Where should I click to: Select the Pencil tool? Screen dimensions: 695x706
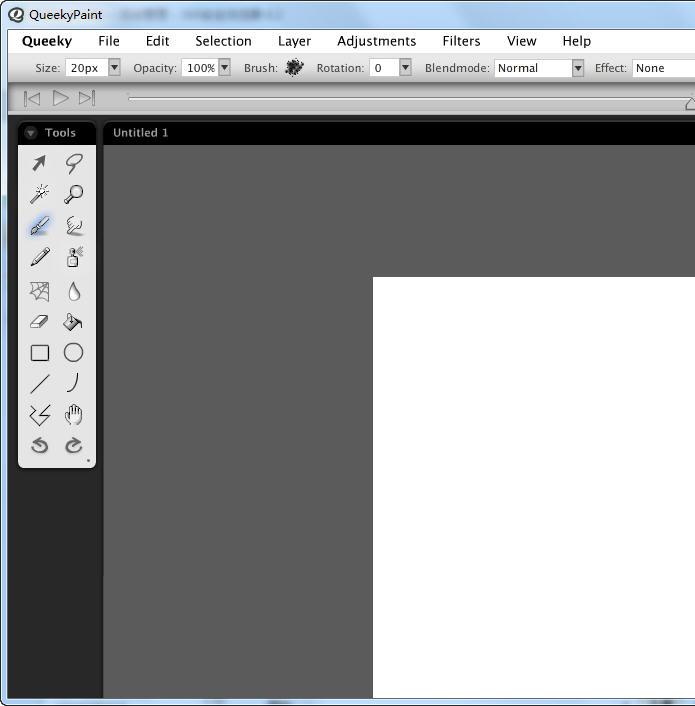(40, 258)
